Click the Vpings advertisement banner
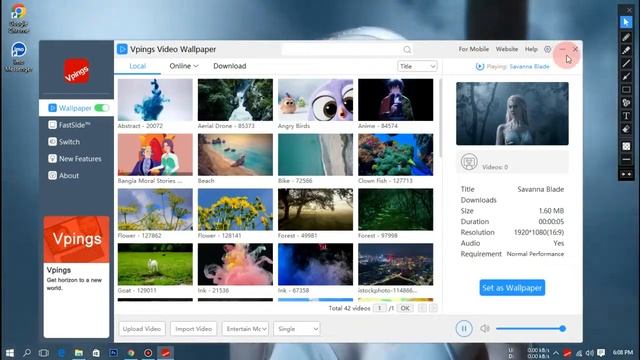This screenshot has width=640, height=360. [76, 277]
